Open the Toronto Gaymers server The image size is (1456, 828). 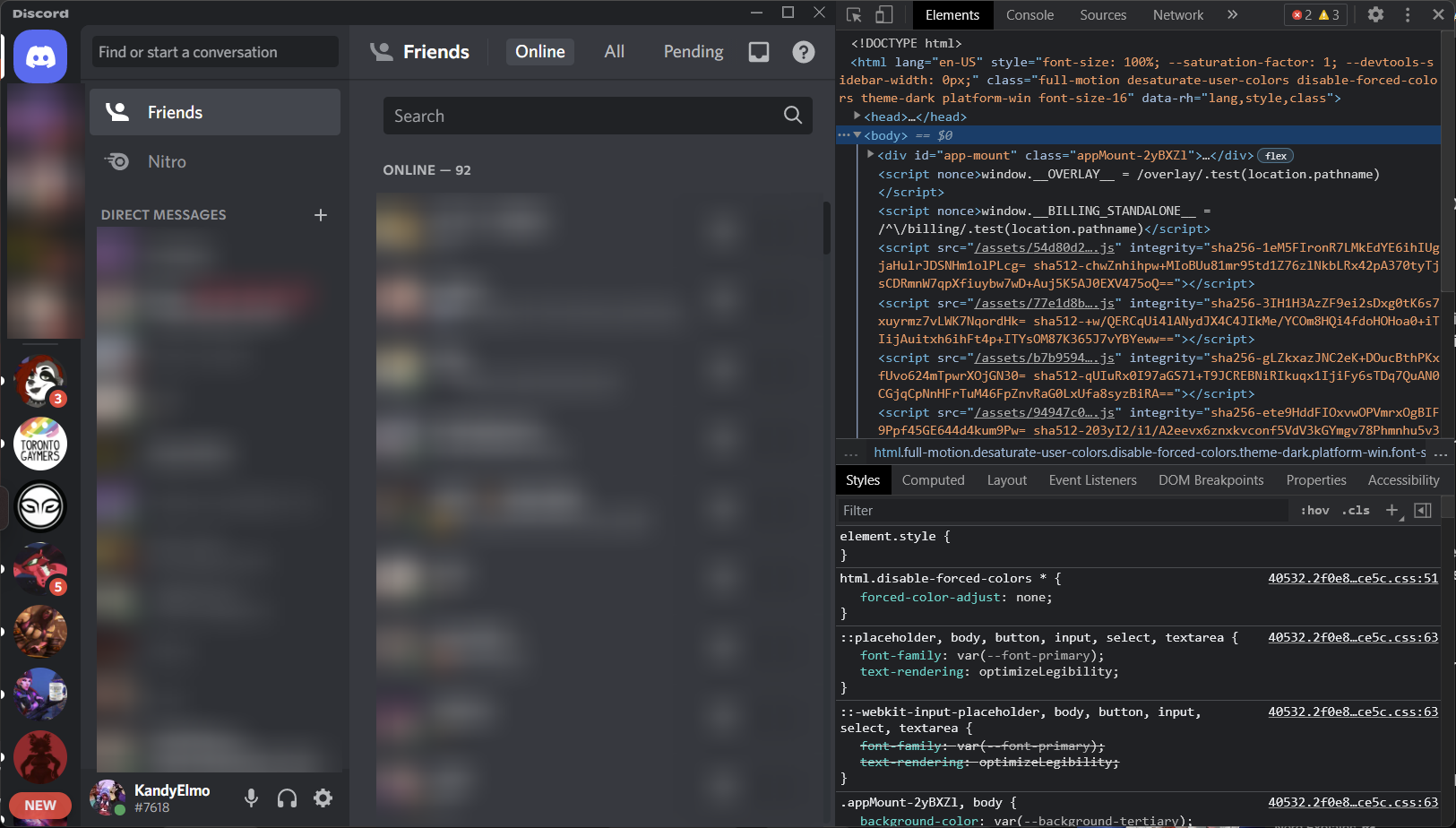point(40,444)
